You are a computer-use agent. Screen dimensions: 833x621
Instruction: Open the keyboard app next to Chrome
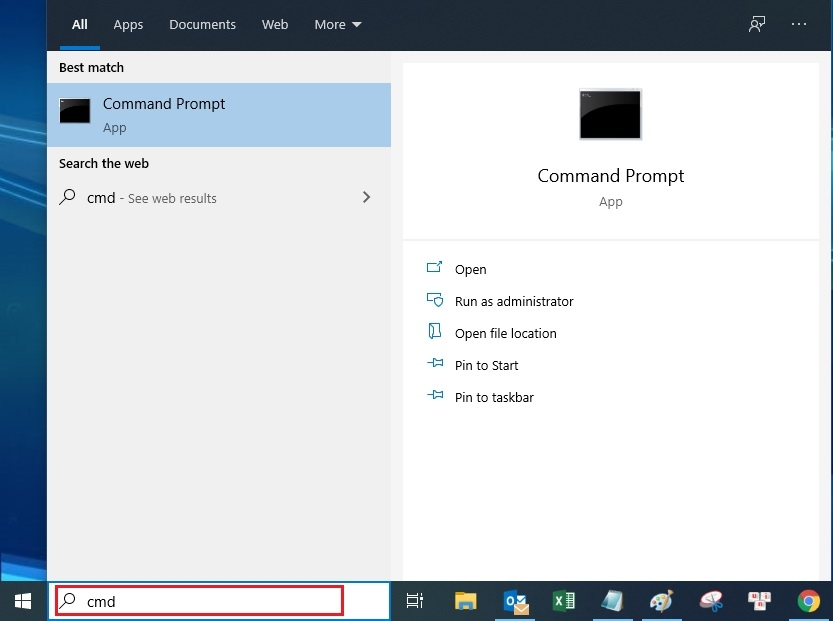(x=760, y=601)
